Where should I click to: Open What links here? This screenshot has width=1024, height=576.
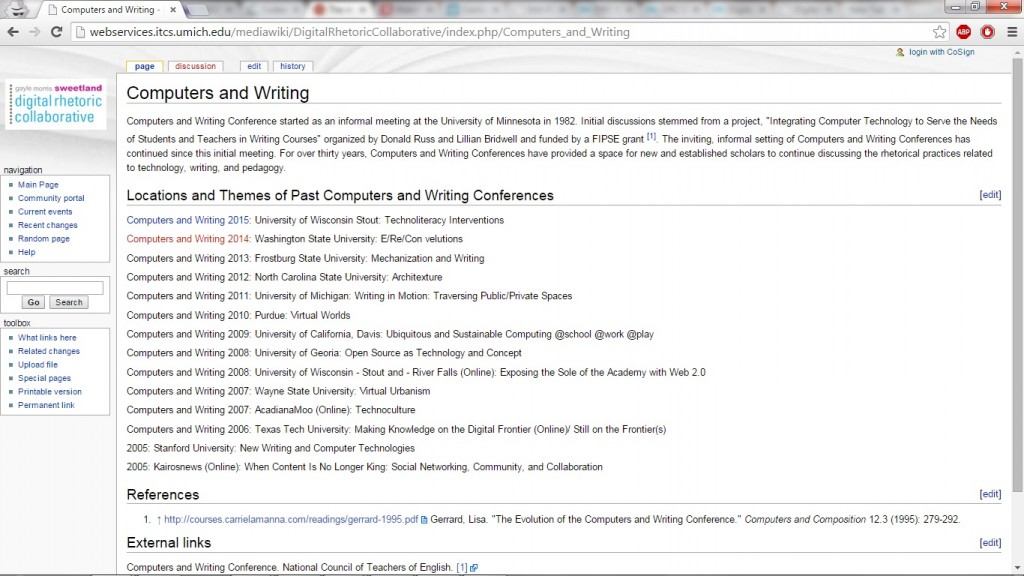(x=47, y=338)
